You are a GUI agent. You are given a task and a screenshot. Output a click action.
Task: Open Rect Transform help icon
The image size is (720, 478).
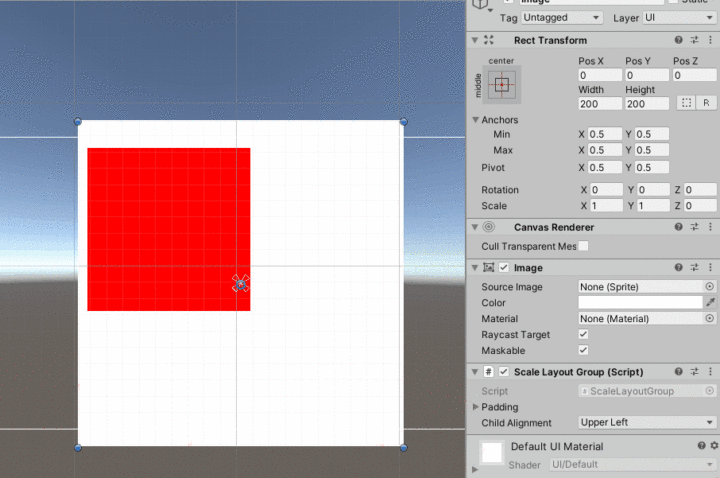point(678,40)
